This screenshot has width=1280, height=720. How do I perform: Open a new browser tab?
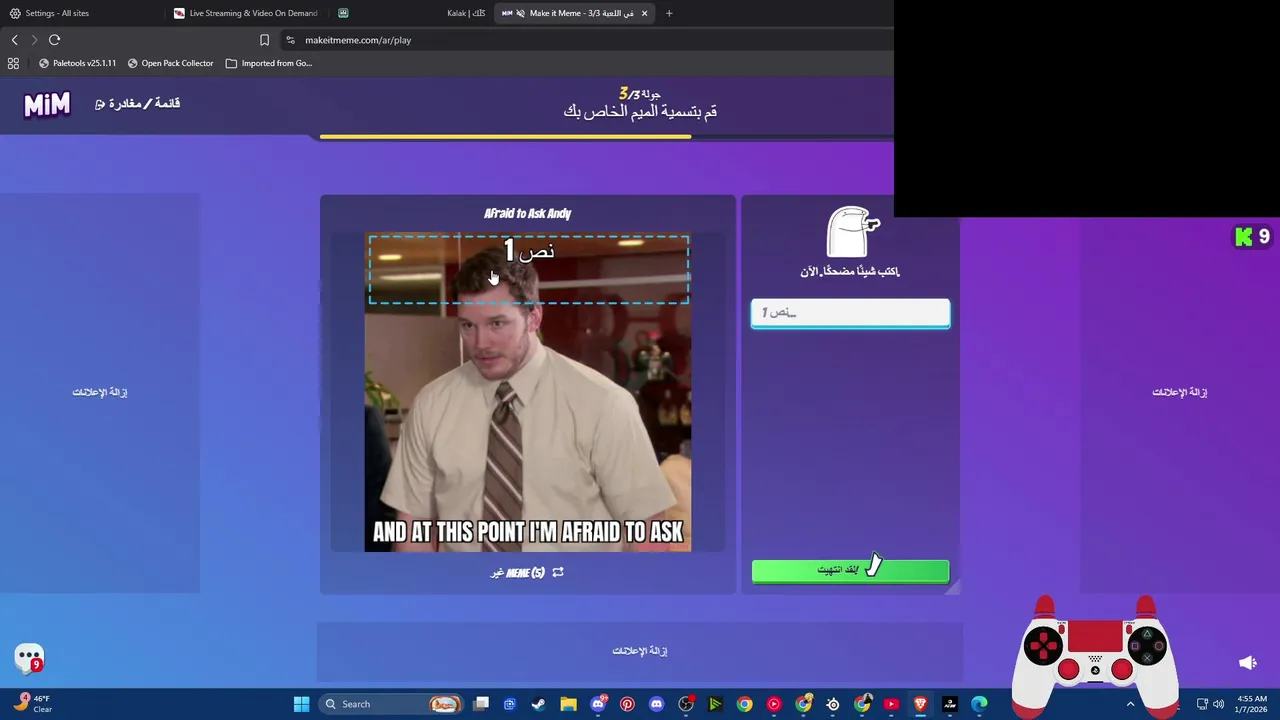coord(669,13)
